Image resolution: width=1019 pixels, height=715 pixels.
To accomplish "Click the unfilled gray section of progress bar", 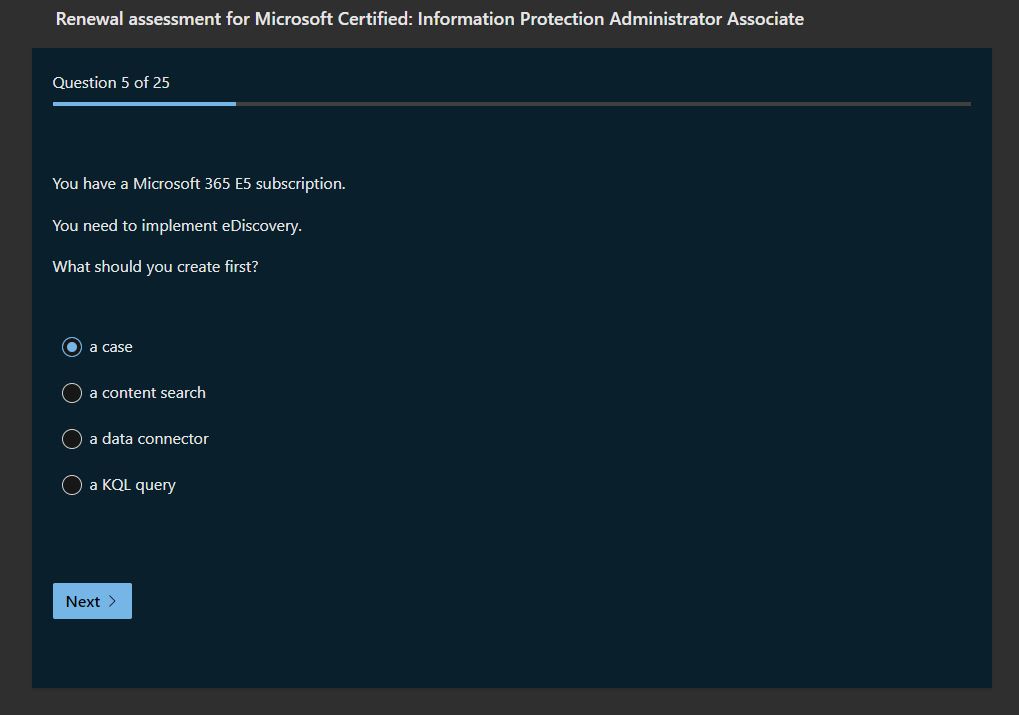I will click(x=600, y=103).
